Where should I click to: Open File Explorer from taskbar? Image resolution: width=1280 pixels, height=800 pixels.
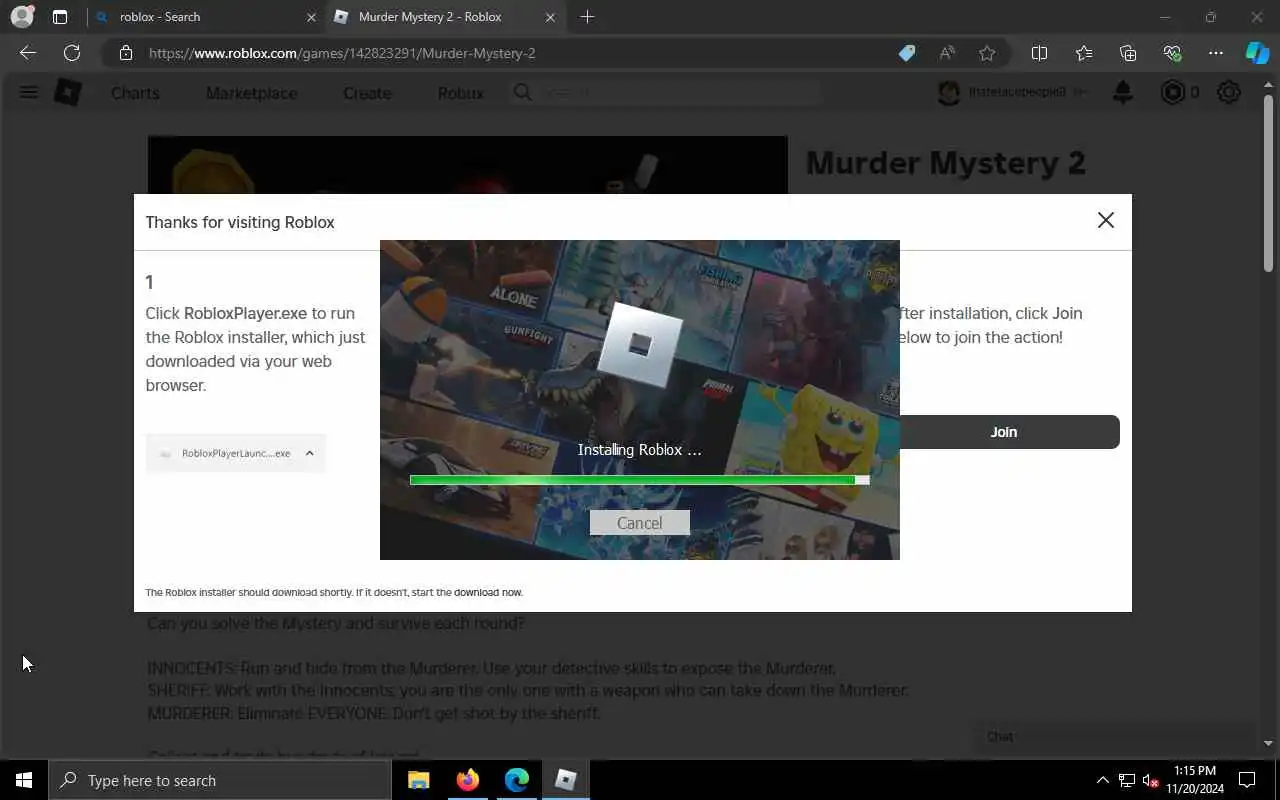(419, 780)
